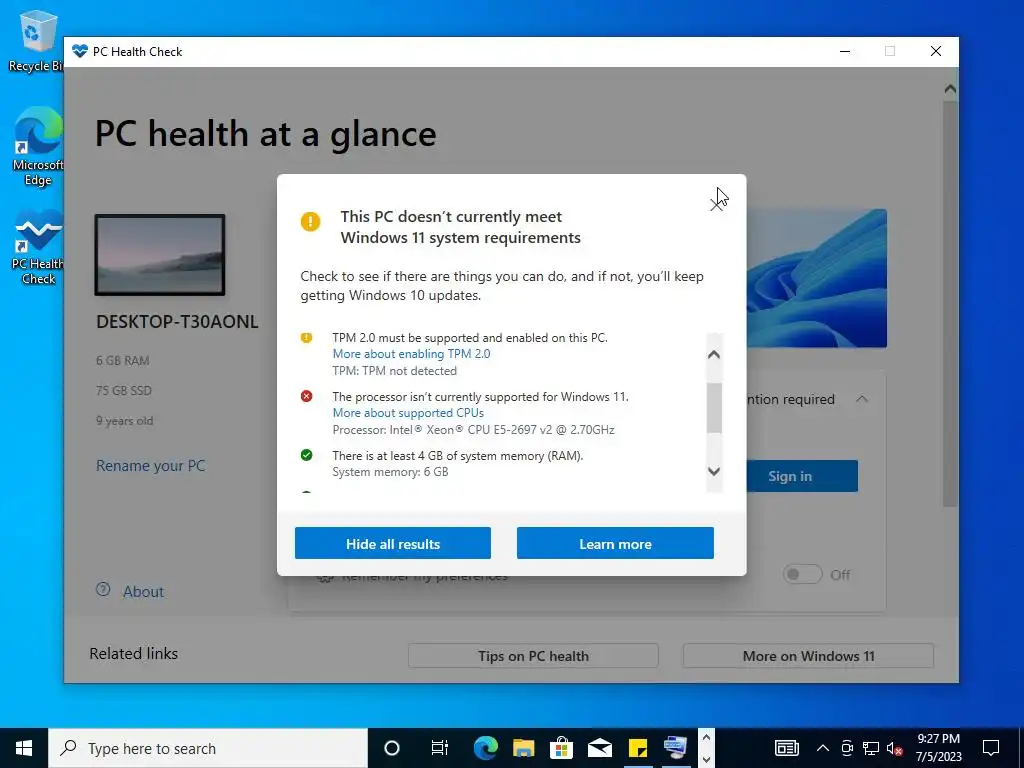Click the DESKTOP-T30AONL computer name
The height and width of the screenshot is (768, 1024).
tap(177, 322)
